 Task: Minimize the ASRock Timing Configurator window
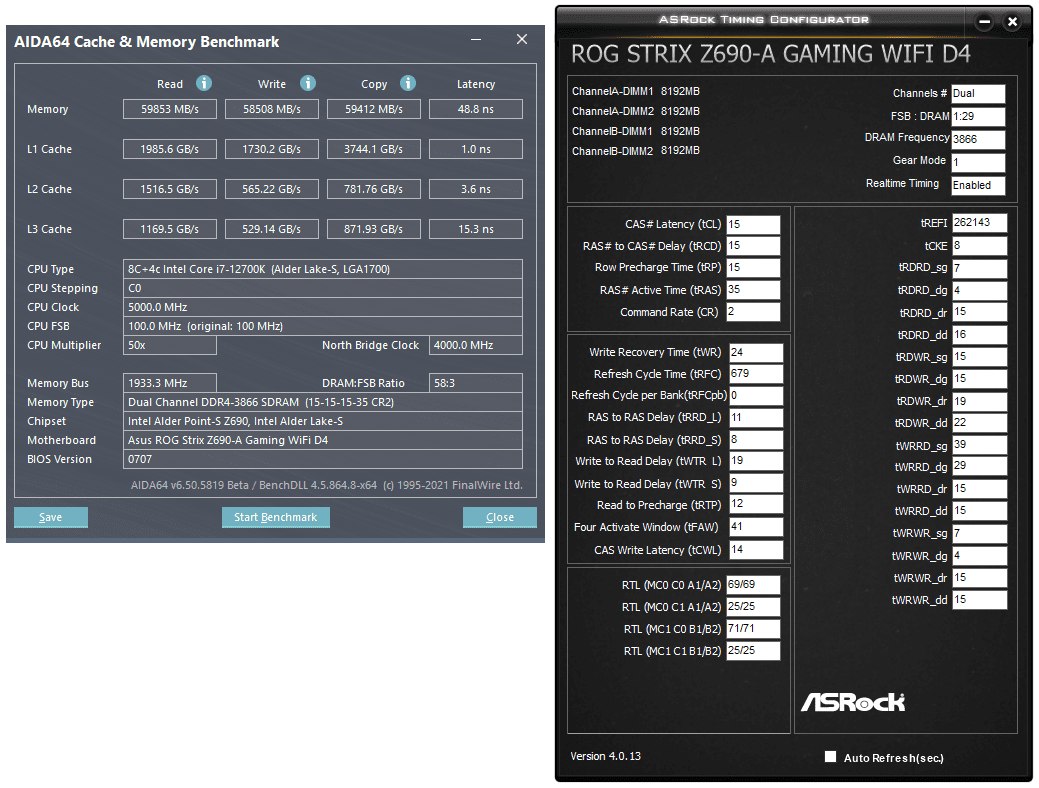pyautogui.click(x=985, y=22)
